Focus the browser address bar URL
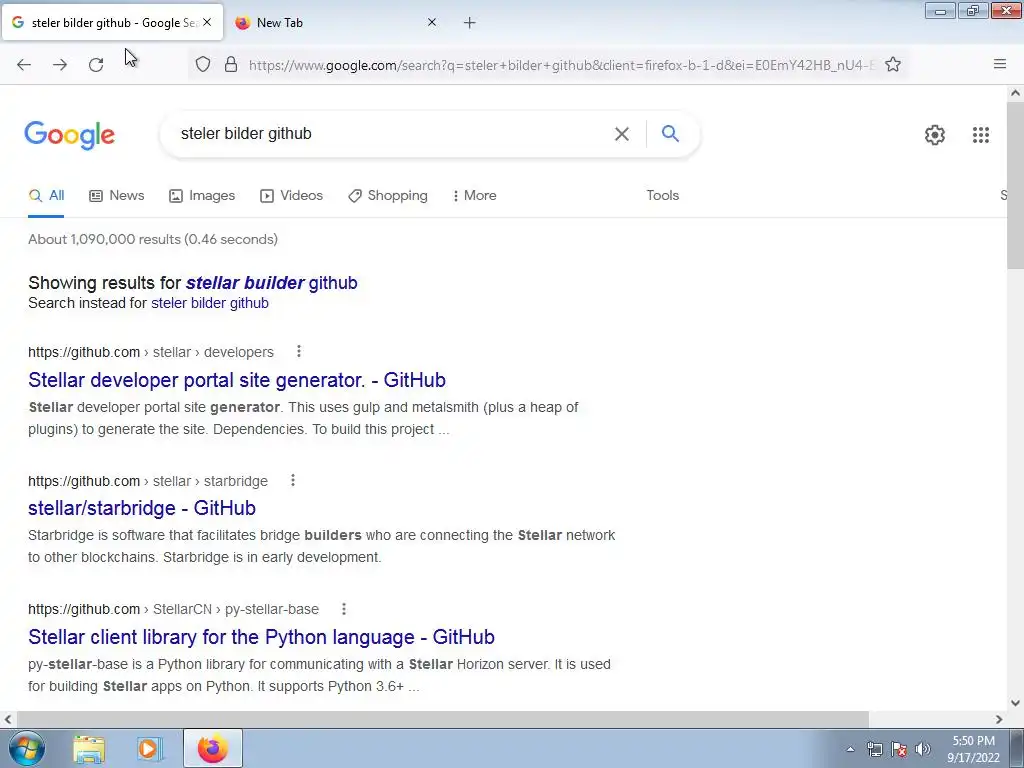 (561, 65)
